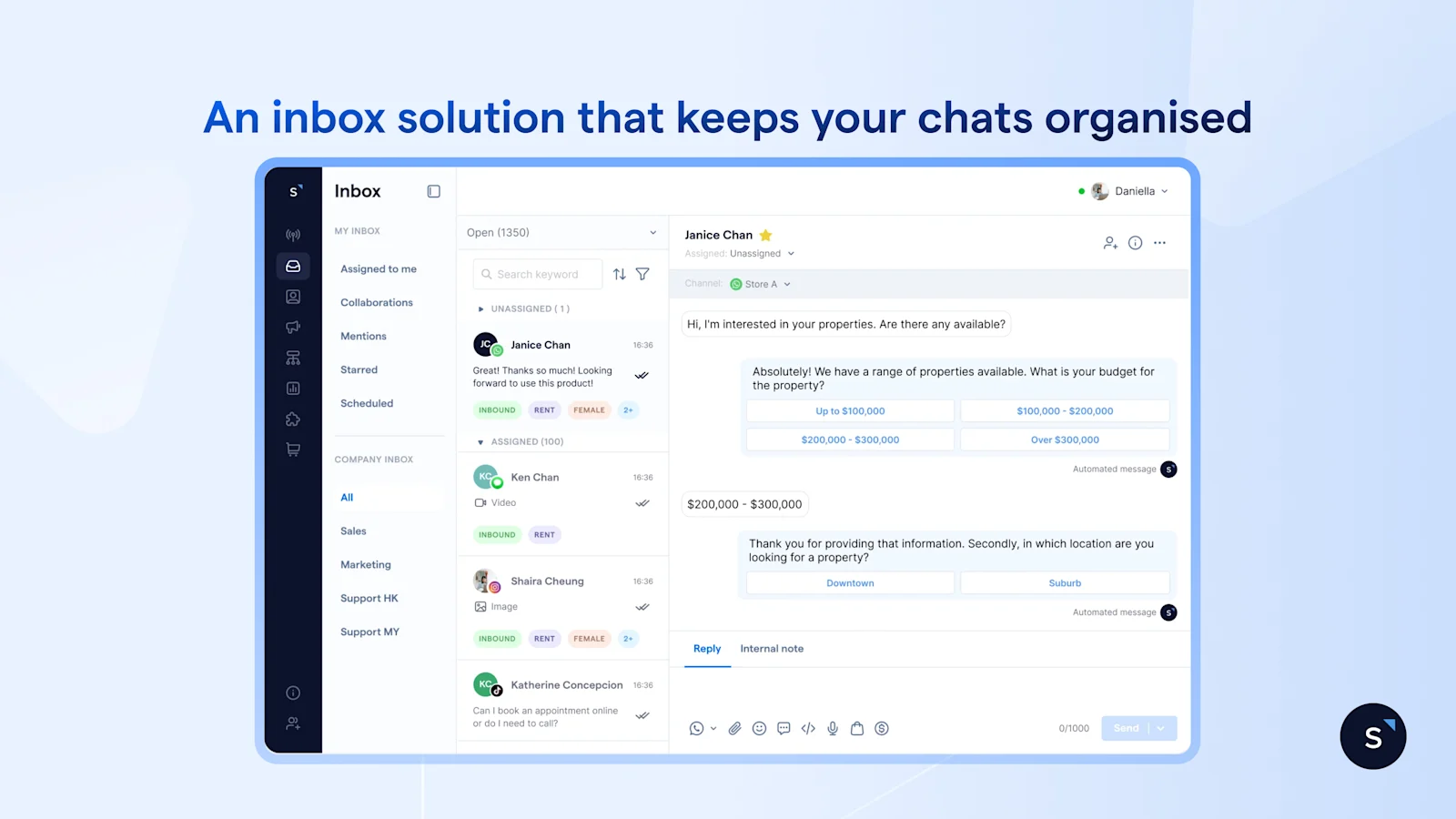Click the Send button

pos(1126,728)
